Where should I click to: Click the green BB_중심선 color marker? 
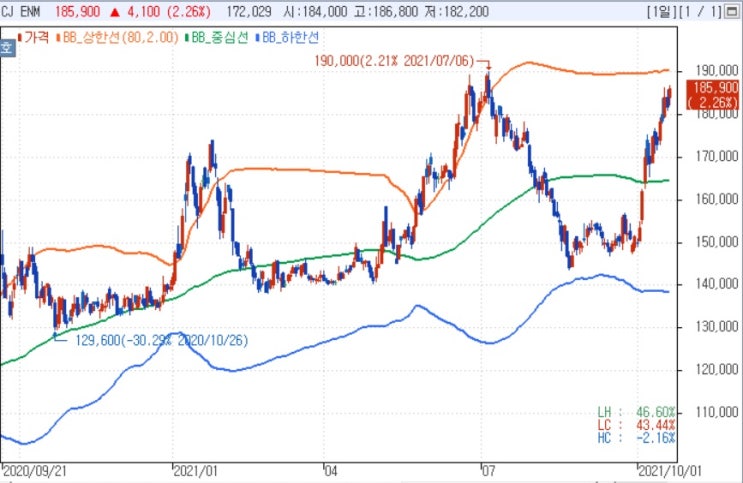[187, 37]
